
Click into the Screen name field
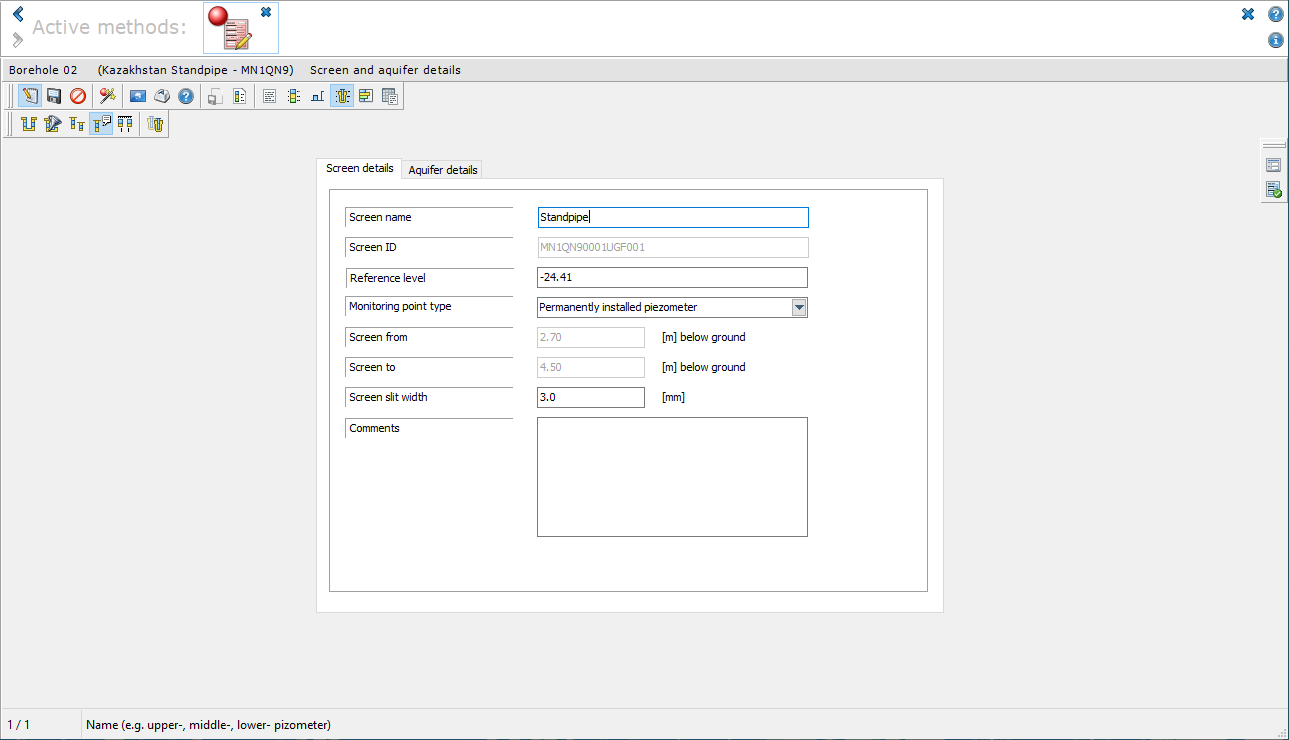click(x=673, y=217)
